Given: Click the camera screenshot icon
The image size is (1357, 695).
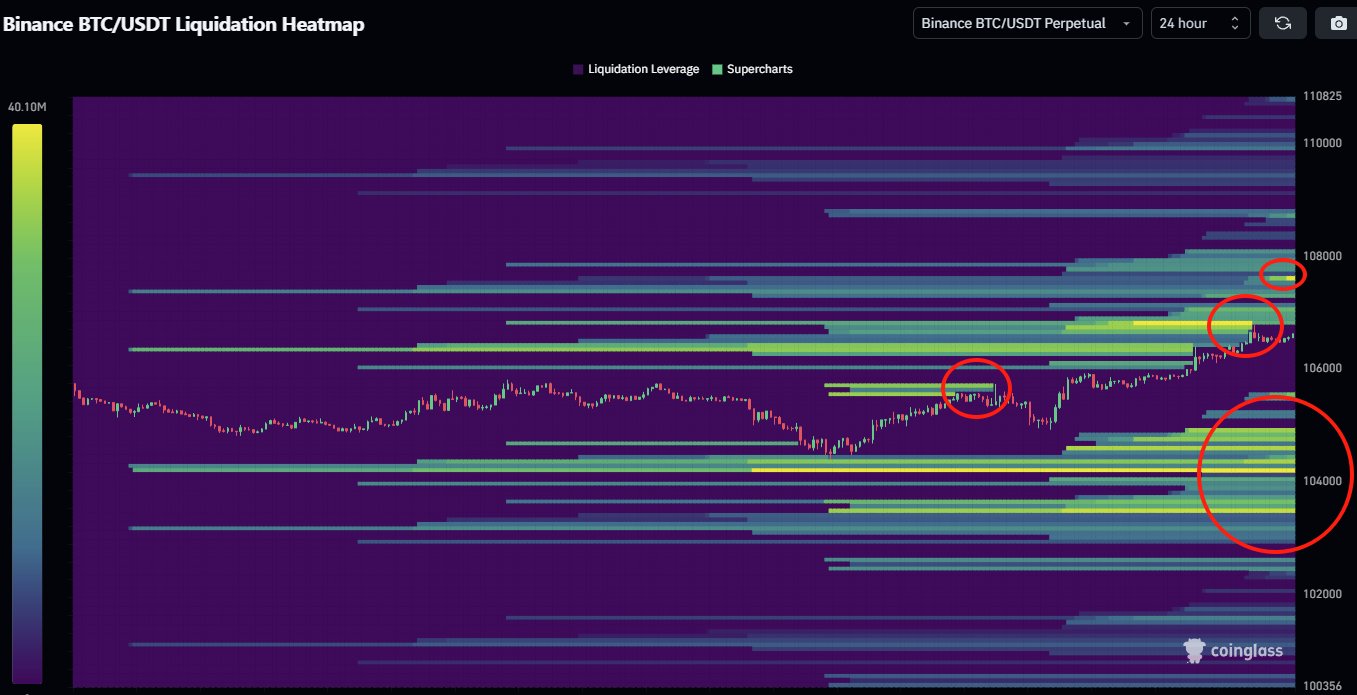Looking at the screenshot, I should pyautogui.click(x=1338, y=23).
